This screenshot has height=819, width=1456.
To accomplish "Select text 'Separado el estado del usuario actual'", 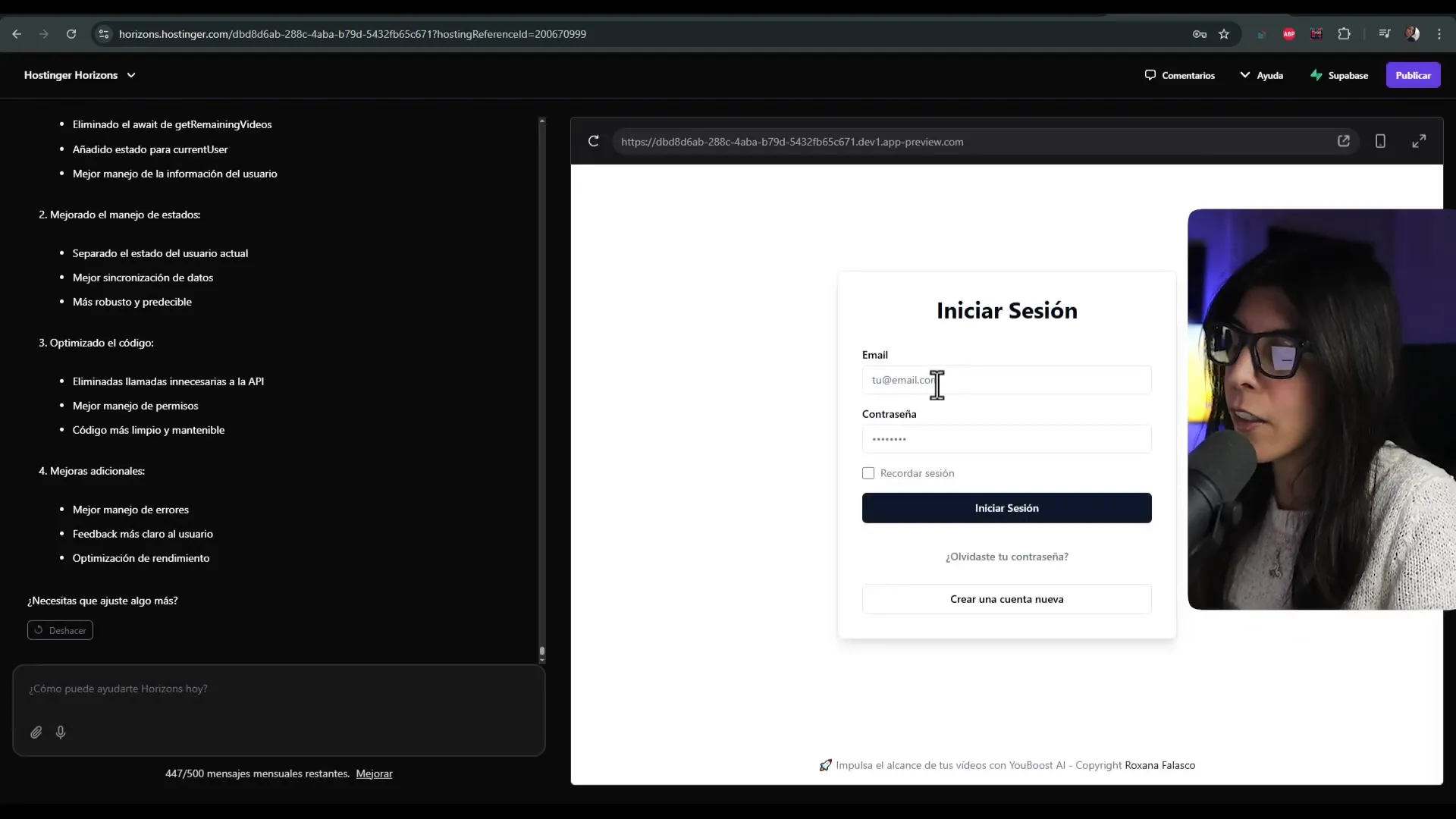I will [x=160, y=253].
